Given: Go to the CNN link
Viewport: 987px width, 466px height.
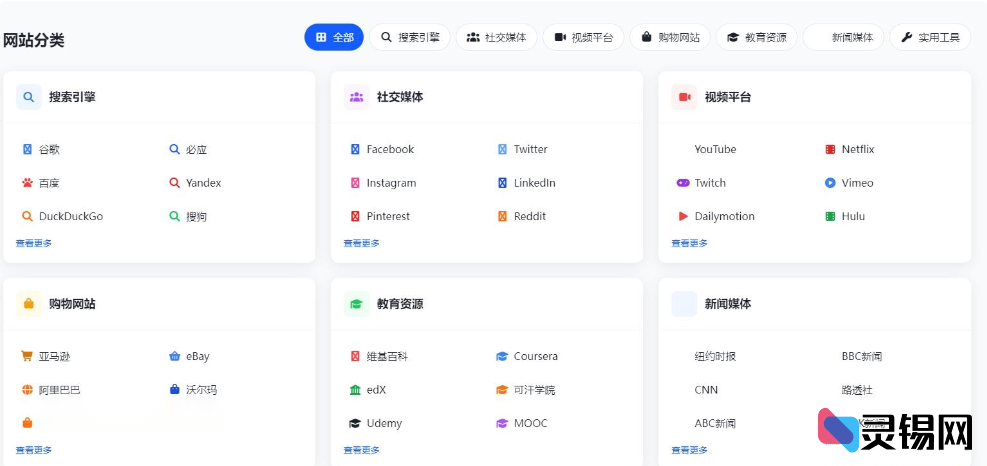Looking at the screenshot, I should pos(706,390).
